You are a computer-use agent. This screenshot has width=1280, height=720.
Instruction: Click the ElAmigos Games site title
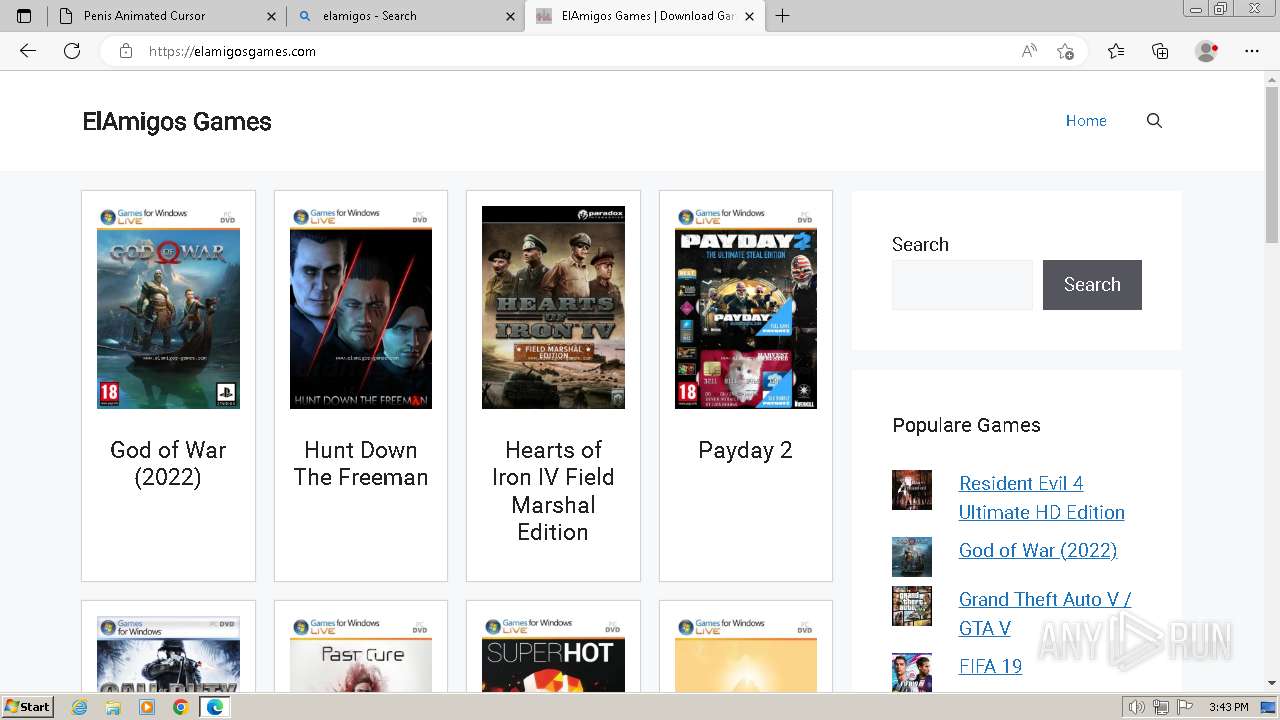177,122
